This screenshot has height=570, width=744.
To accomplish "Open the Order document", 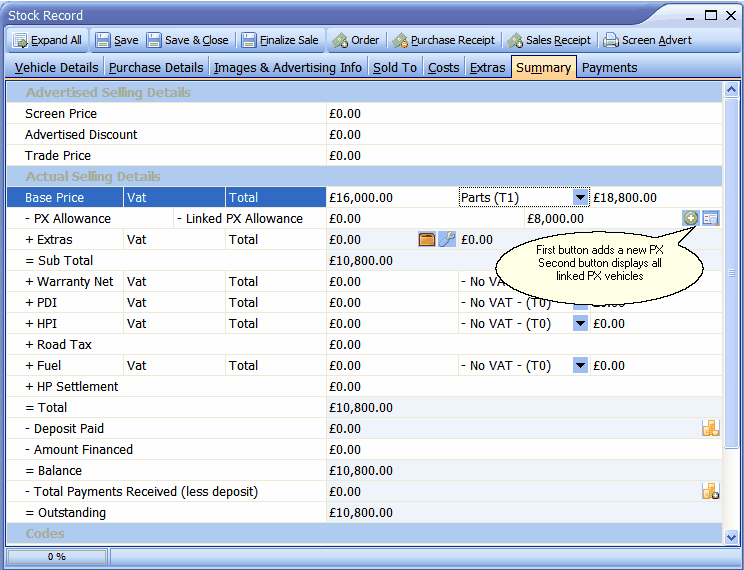I will click(x=356, y=40).
